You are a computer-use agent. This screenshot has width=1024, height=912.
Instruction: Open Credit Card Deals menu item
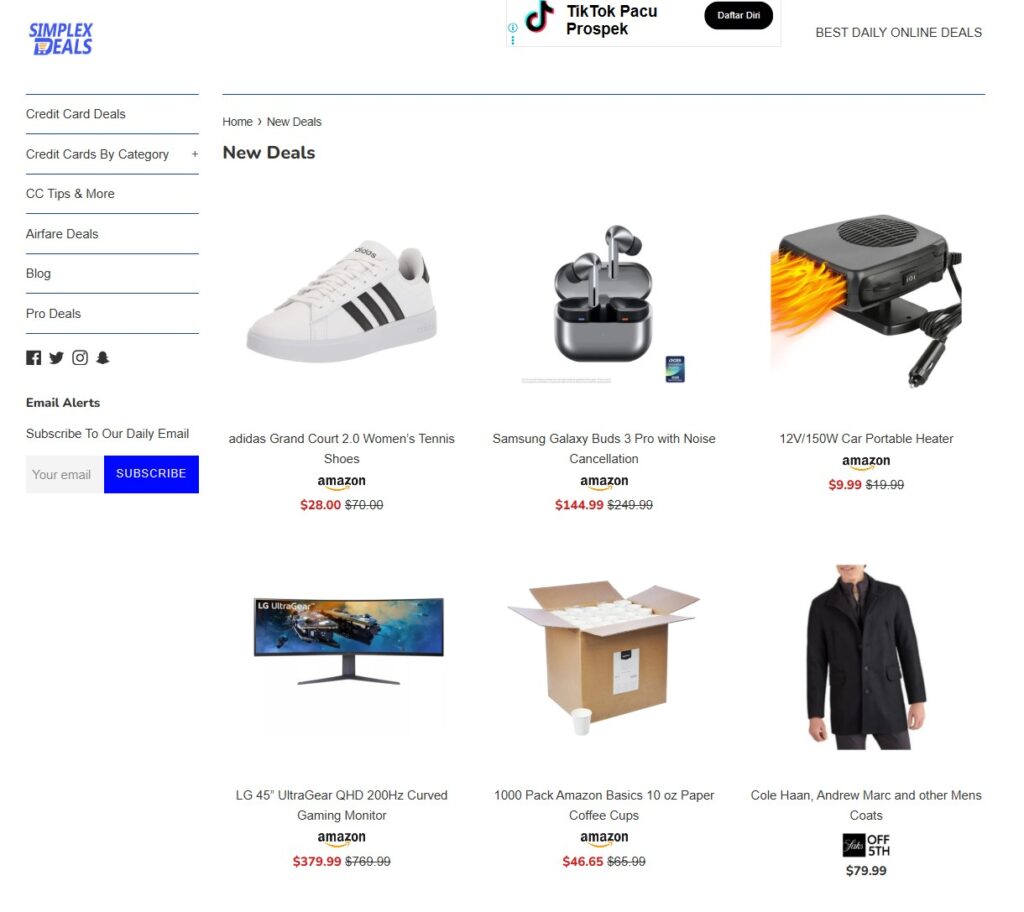(76, 114)
